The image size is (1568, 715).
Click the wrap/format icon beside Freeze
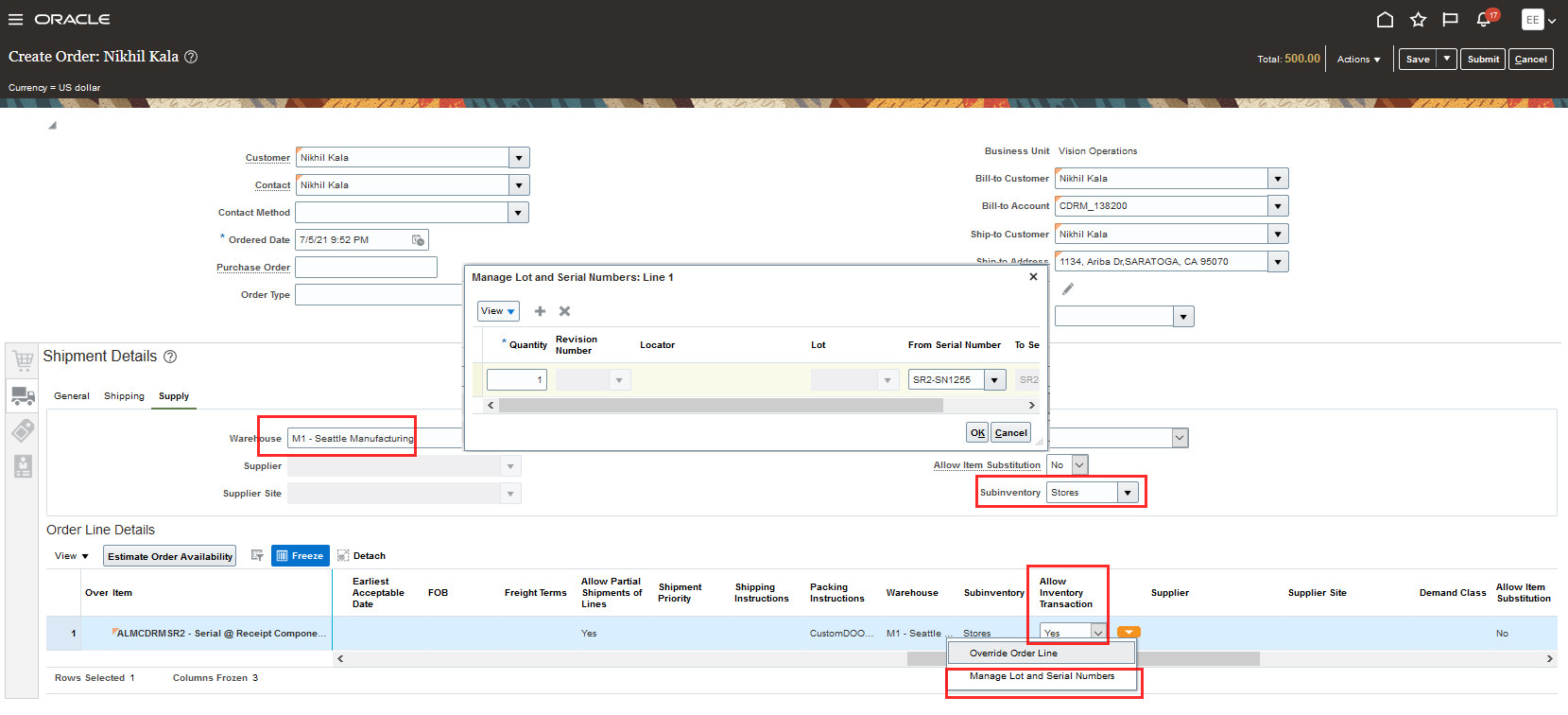click(256, 556)
